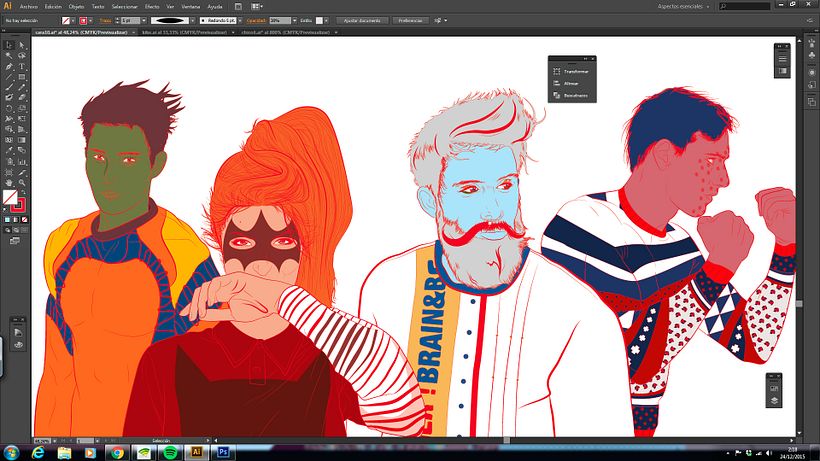The height and width of the screenshot is (461, 820).
Task: Select the Slice tool
Action: [x=21, y=172]
